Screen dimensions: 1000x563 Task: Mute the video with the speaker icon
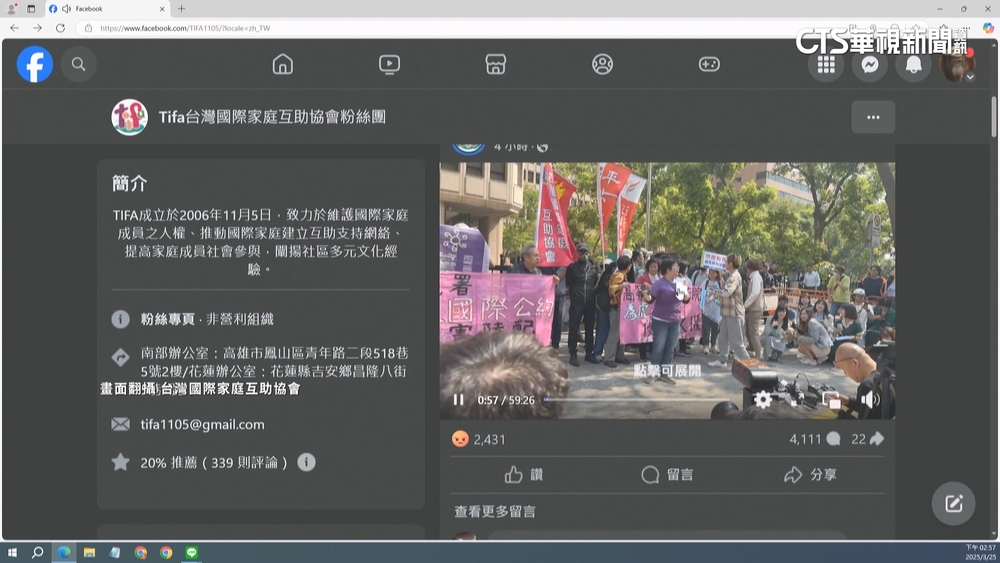pos(869,400)
